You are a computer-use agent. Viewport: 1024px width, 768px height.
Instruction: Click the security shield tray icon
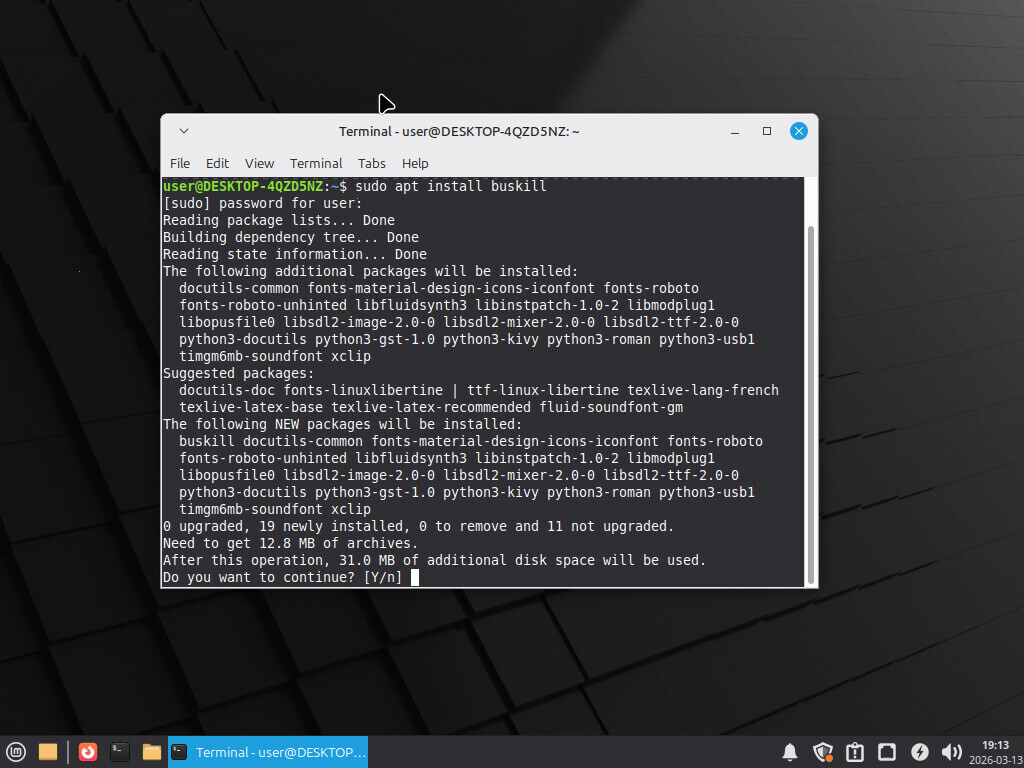823,752
